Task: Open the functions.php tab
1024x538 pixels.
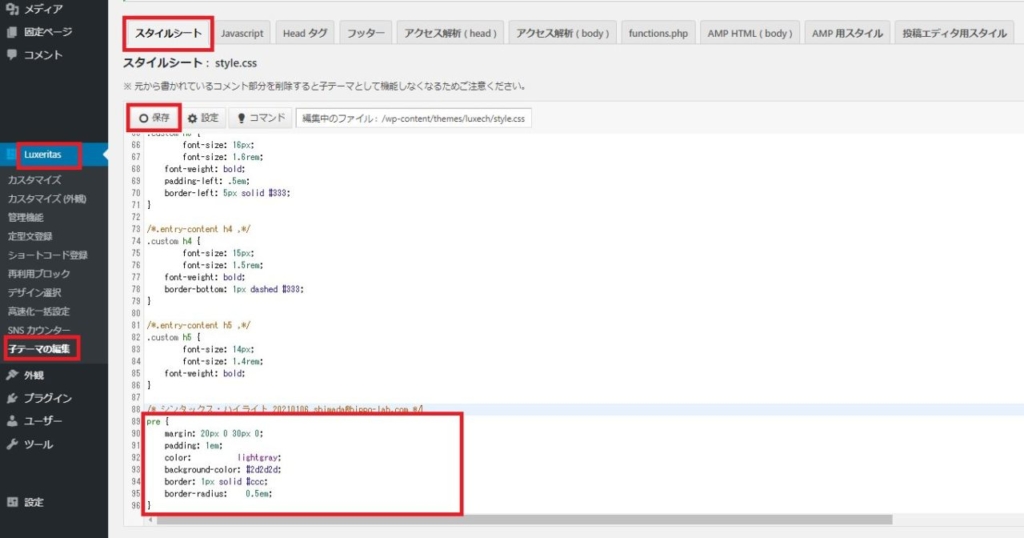Action: [x=658, y=33]
